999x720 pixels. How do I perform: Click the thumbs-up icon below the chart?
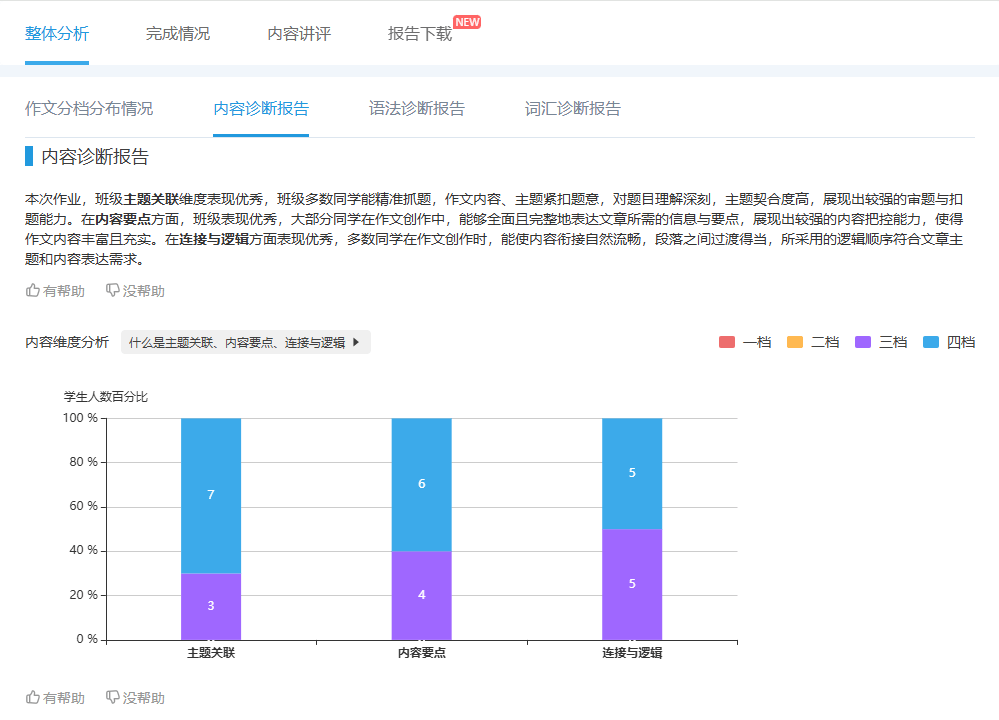pos(33,698)
